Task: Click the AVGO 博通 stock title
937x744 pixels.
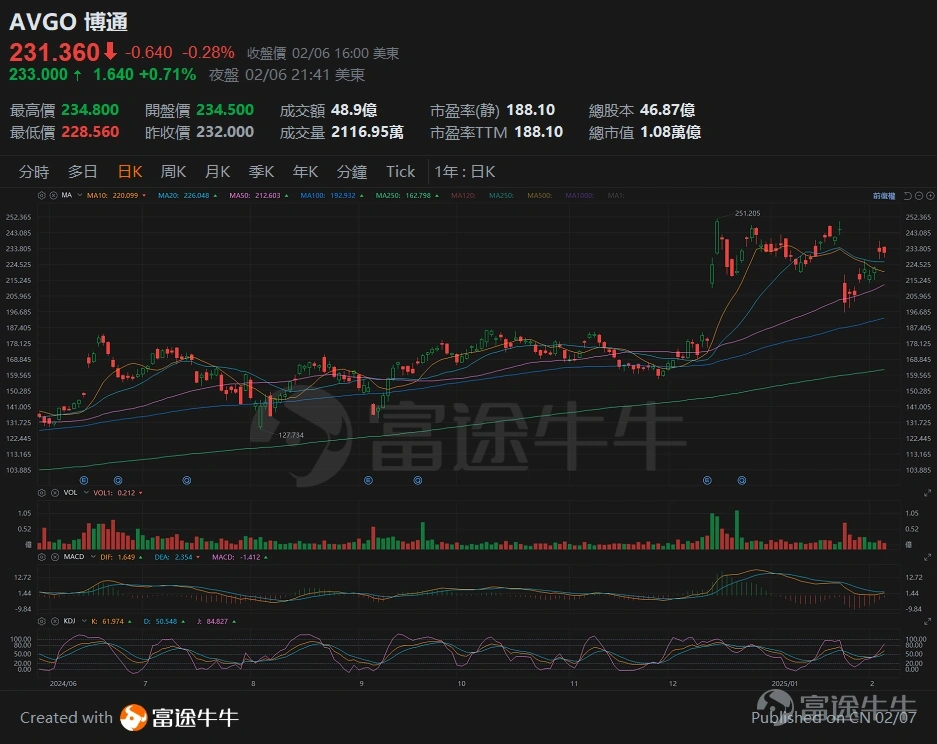Action: 69,22
